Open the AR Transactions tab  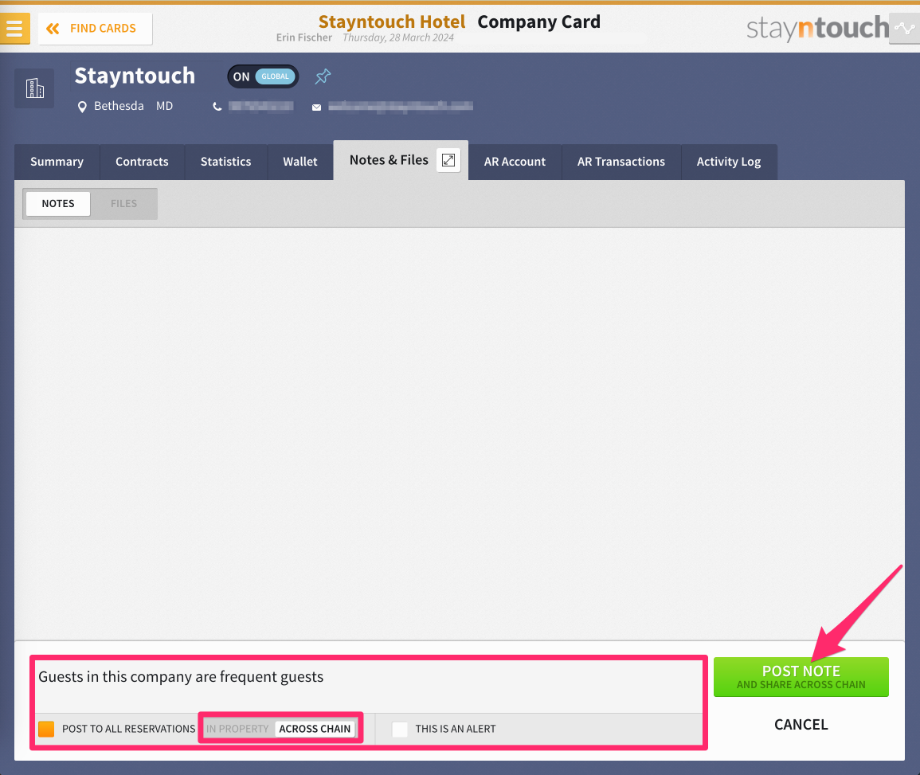tap(621, 162)
